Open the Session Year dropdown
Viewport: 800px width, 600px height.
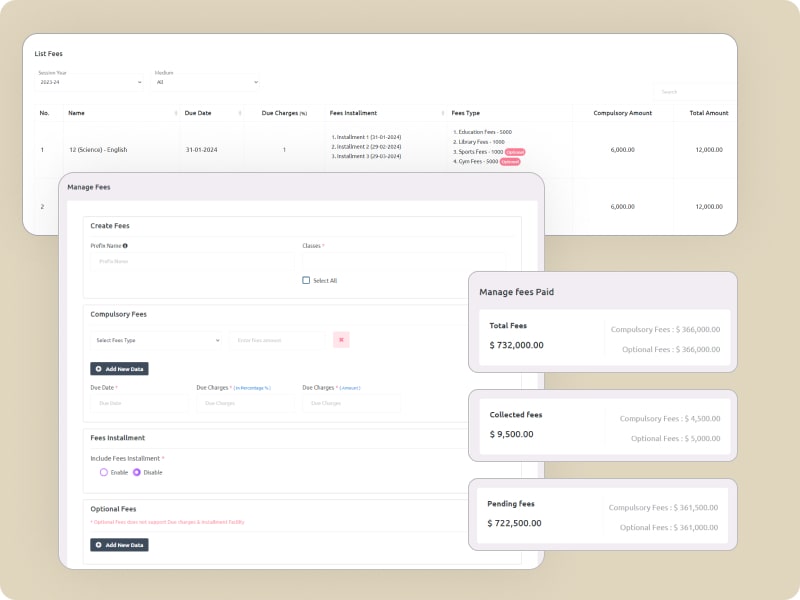pos(90,83)
